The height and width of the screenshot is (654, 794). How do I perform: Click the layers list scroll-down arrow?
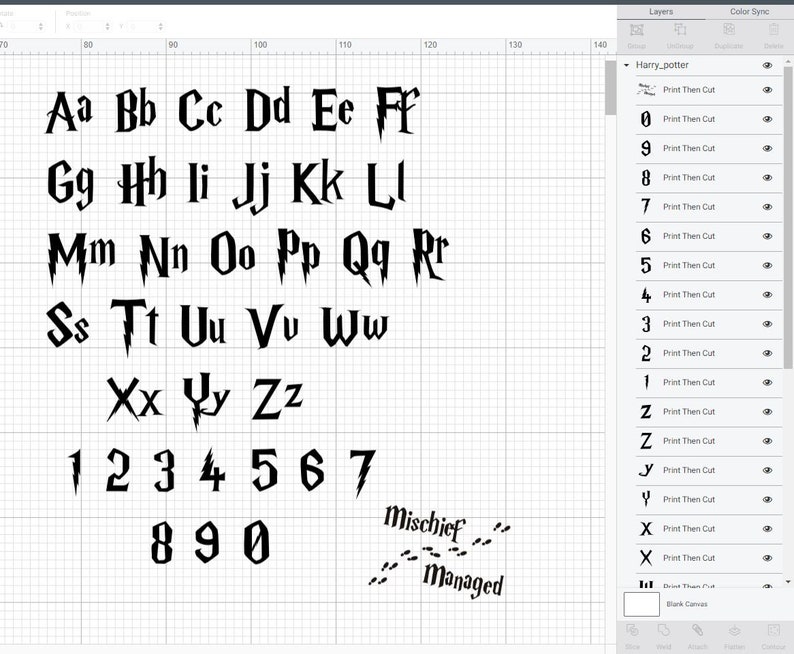click(787, 582)
